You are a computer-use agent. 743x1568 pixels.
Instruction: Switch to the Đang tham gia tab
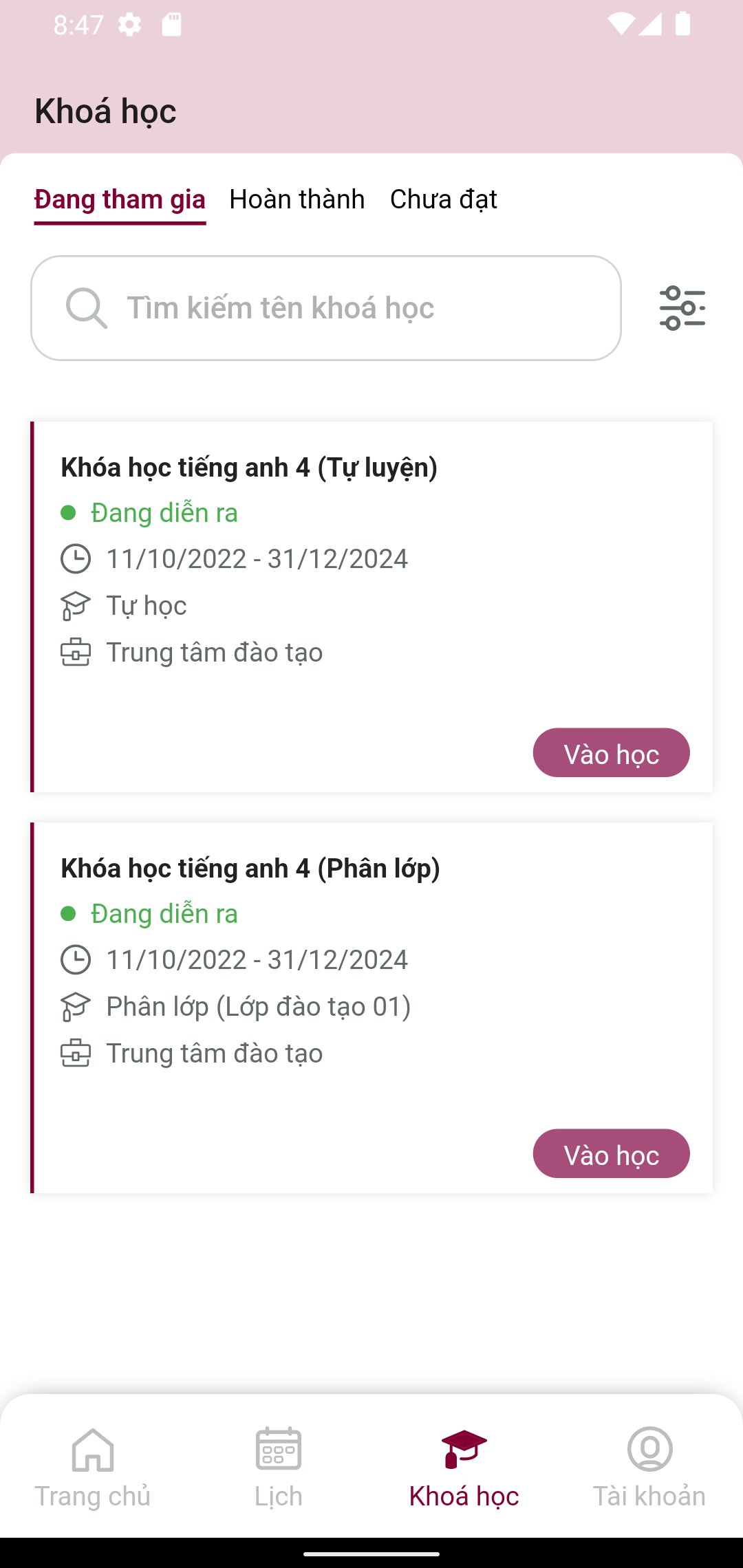point(120,199)
